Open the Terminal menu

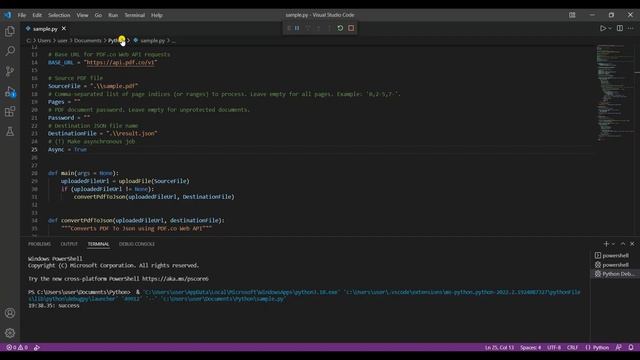[135, 15]
